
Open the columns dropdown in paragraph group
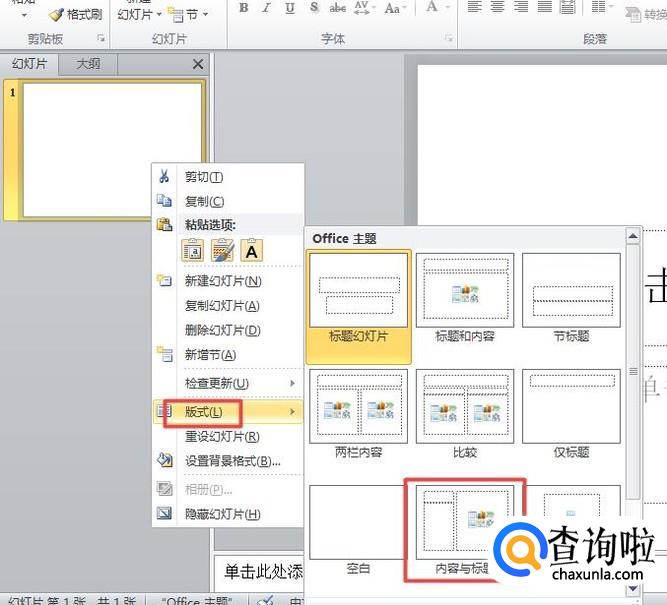(603, 7)
